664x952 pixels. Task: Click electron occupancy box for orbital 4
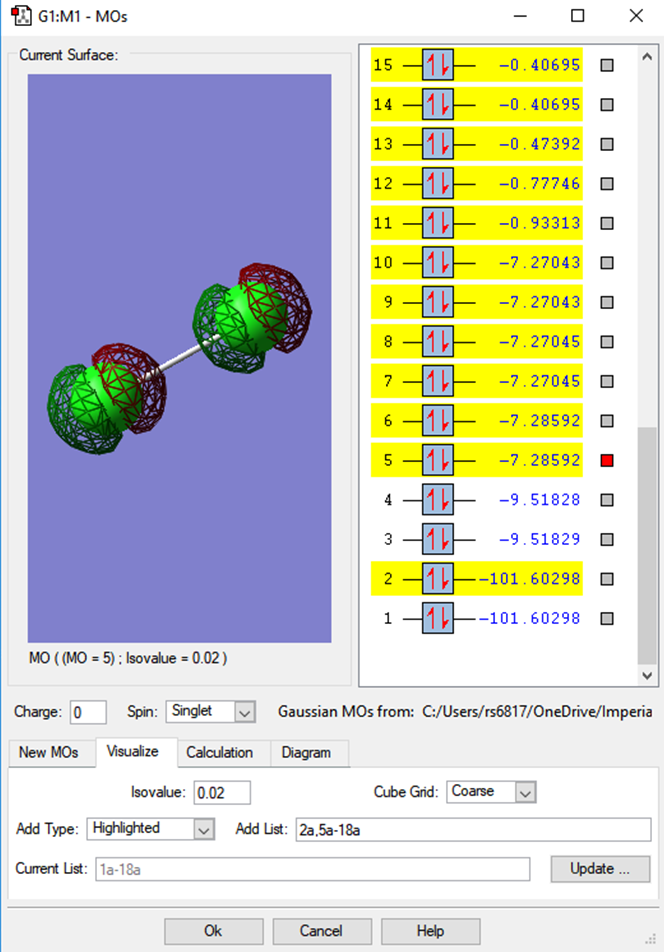[438, 500]
